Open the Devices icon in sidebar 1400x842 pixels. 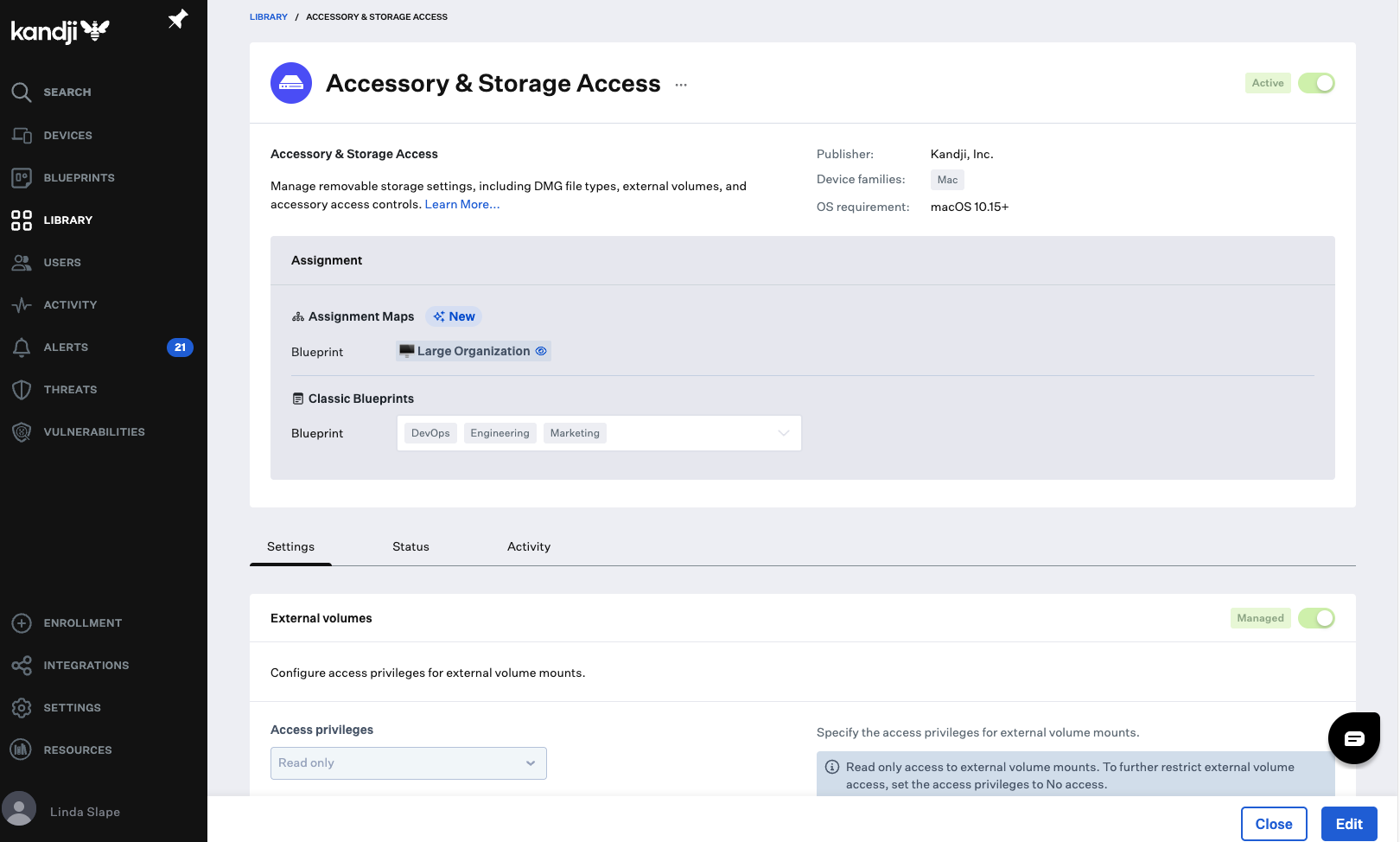point(22,135)
